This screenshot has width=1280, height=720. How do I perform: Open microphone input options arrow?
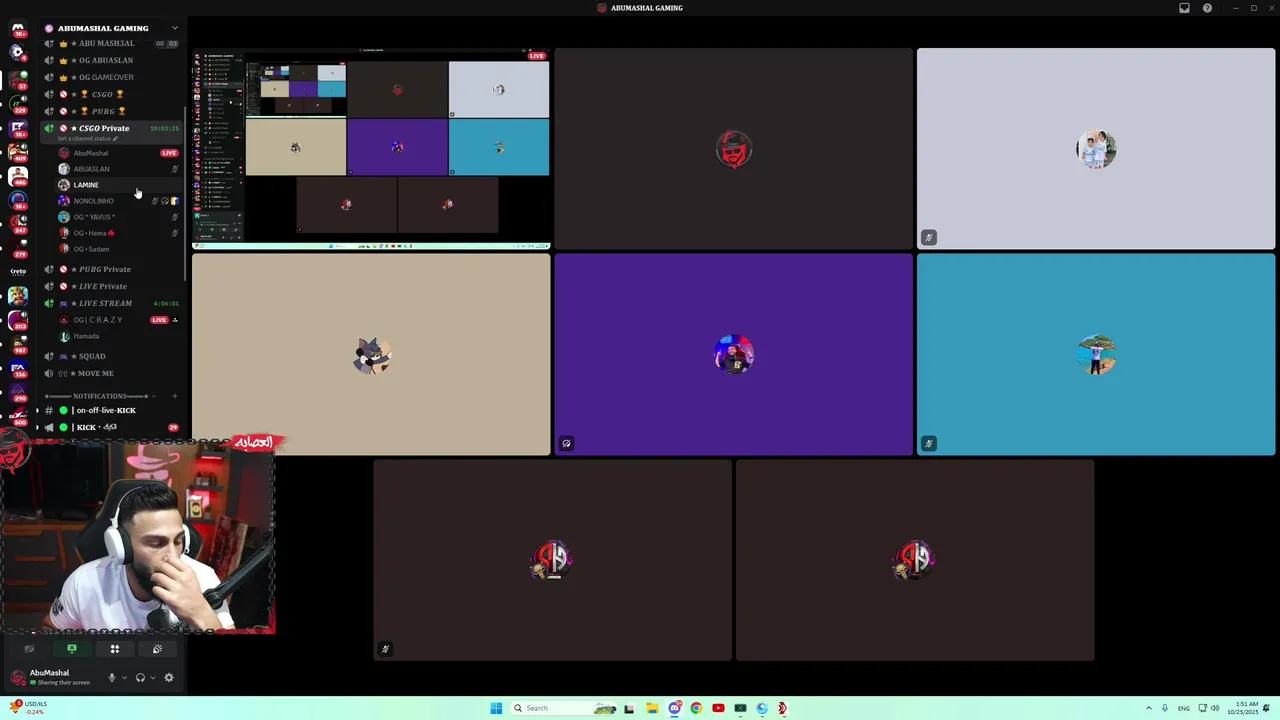124,678
